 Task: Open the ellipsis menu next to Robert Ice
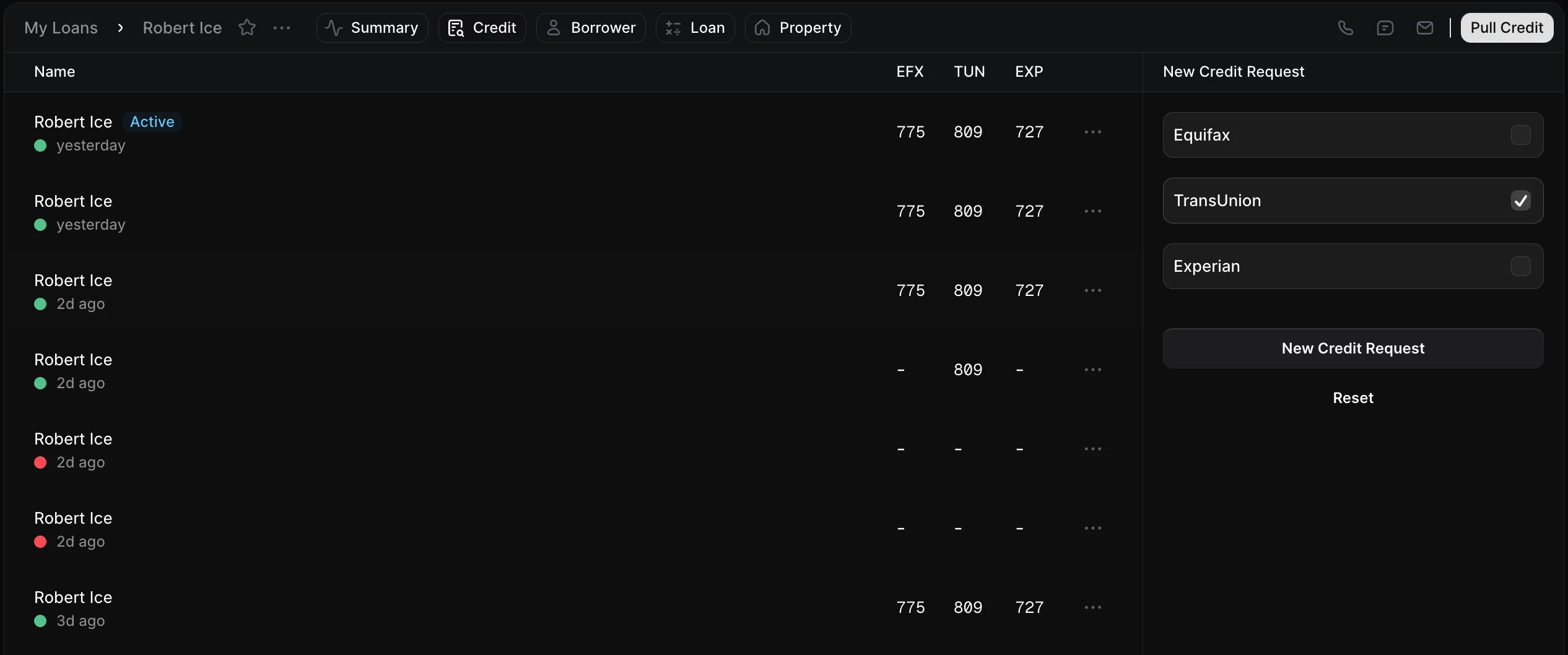[282, 28]
